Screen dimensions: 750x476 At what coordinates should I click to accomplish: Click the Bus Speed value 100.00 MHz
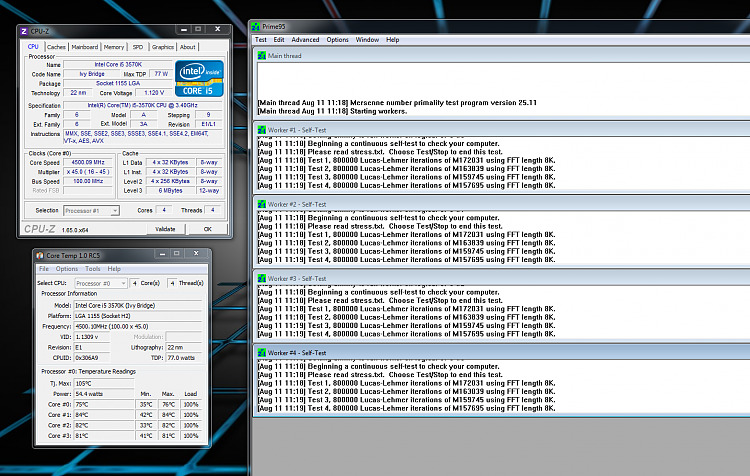pos(88,181)
